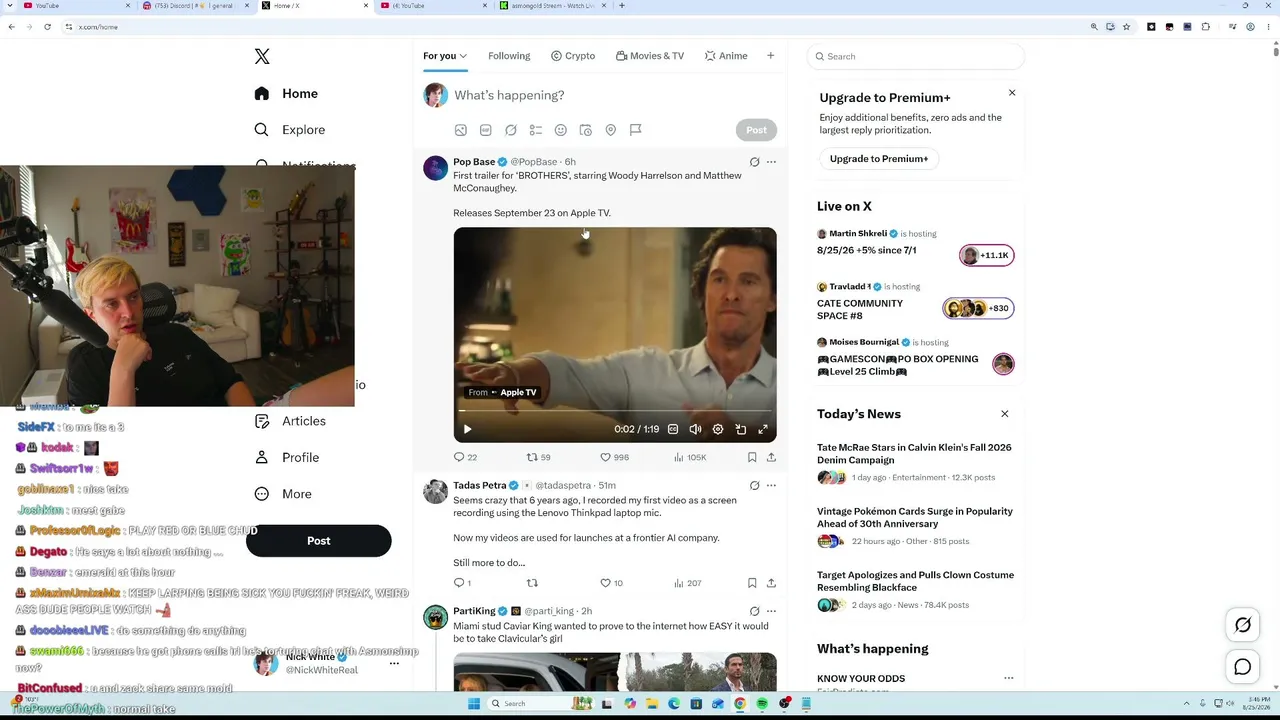Click the flag icon in composer
The image size is (1280, 720).
635,130
